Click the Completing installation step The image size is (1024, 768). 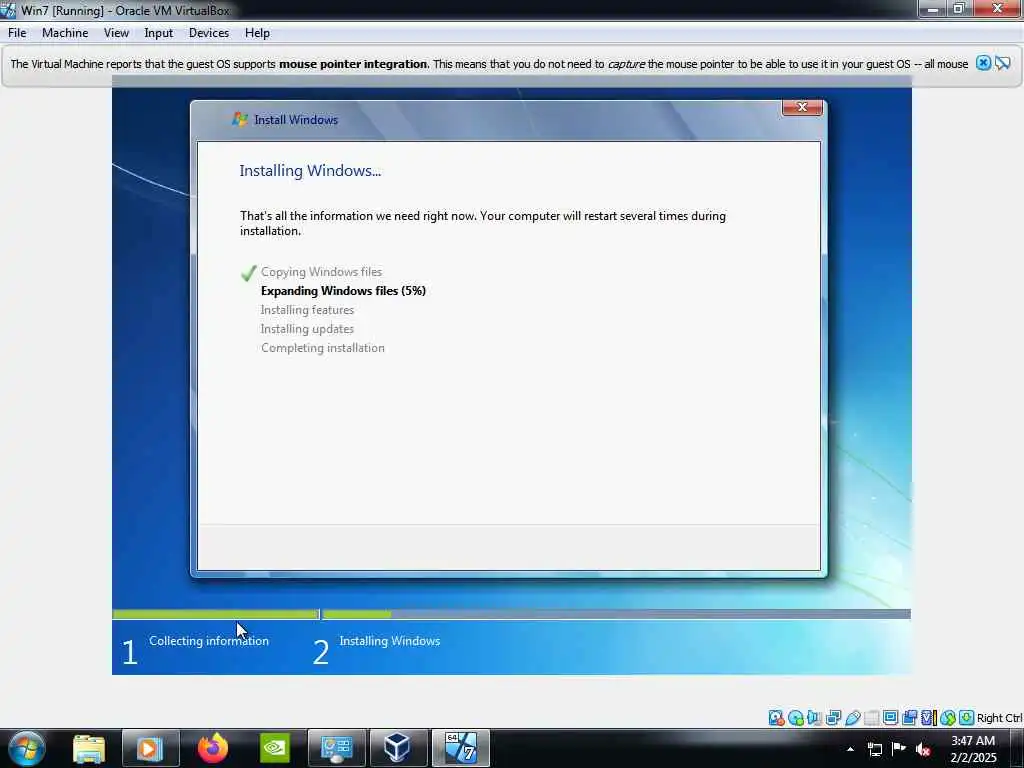click(323, 347)
